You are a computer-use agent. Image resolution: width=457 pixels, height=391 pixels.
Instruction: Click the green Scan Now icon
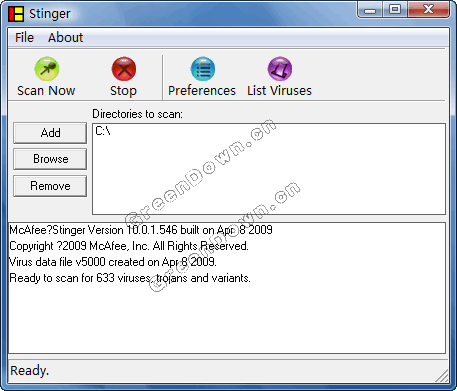point(47,69)
